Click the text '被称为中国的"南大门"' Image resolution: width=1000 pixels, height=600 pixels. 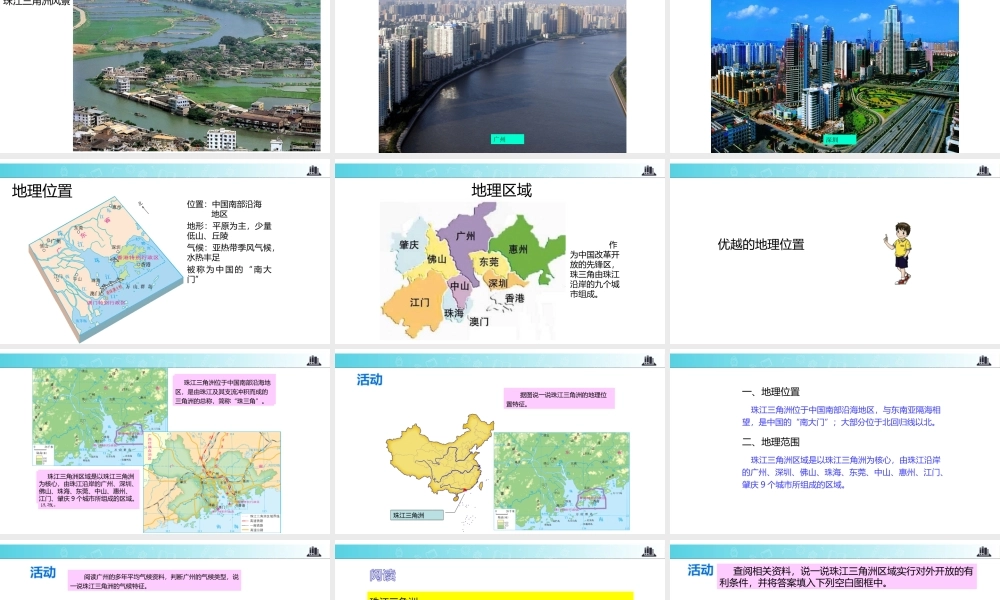(229, 274)
